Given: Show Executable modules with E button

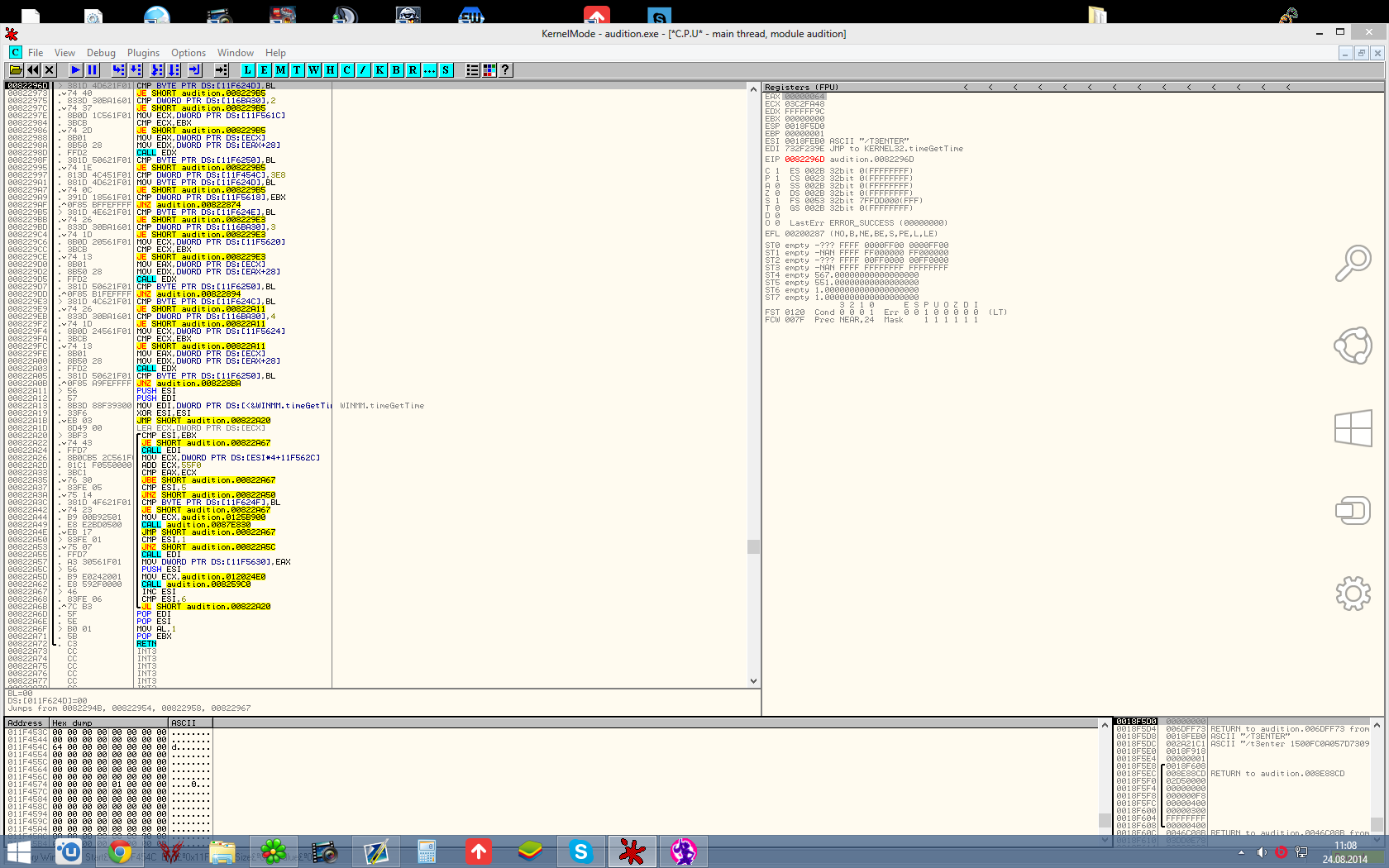Looking at the screenshot, I should click(264, 70).
